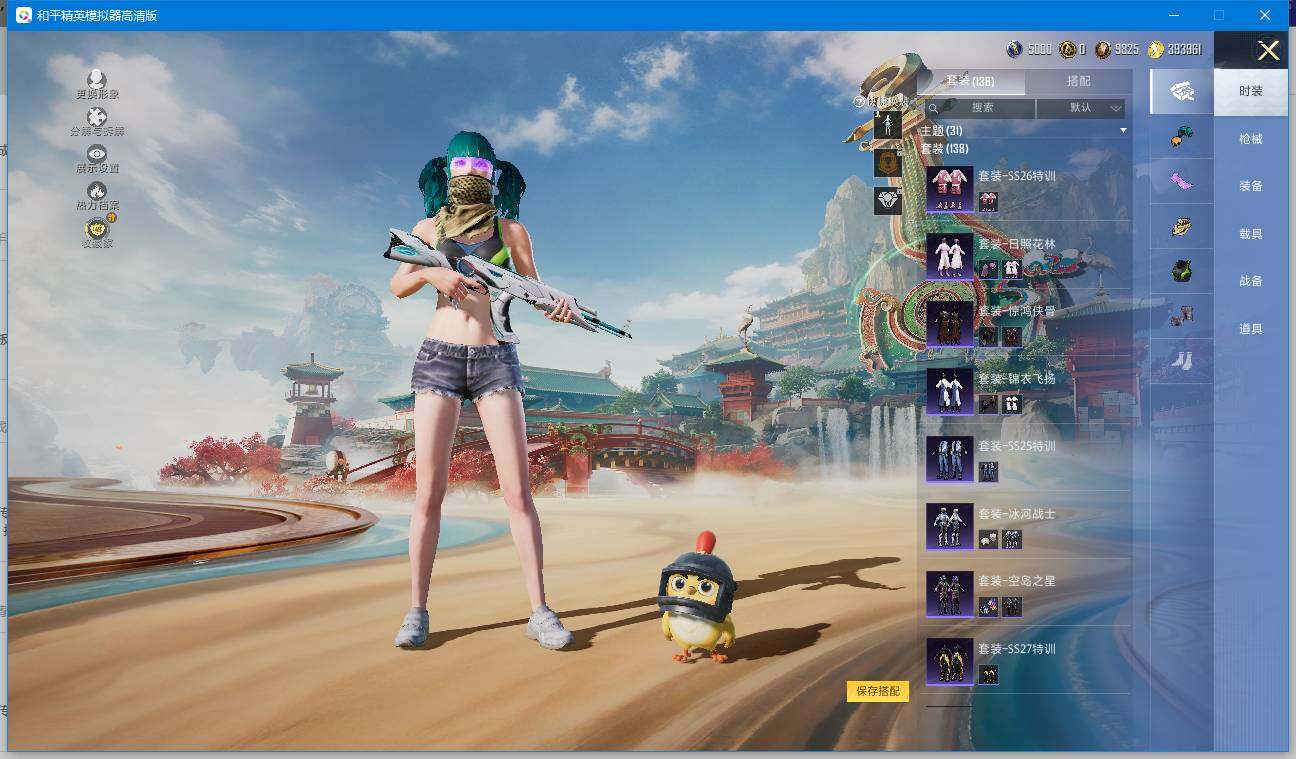
Task: Open the 时装 fashion tab
Action: [x=1251, y=91]
